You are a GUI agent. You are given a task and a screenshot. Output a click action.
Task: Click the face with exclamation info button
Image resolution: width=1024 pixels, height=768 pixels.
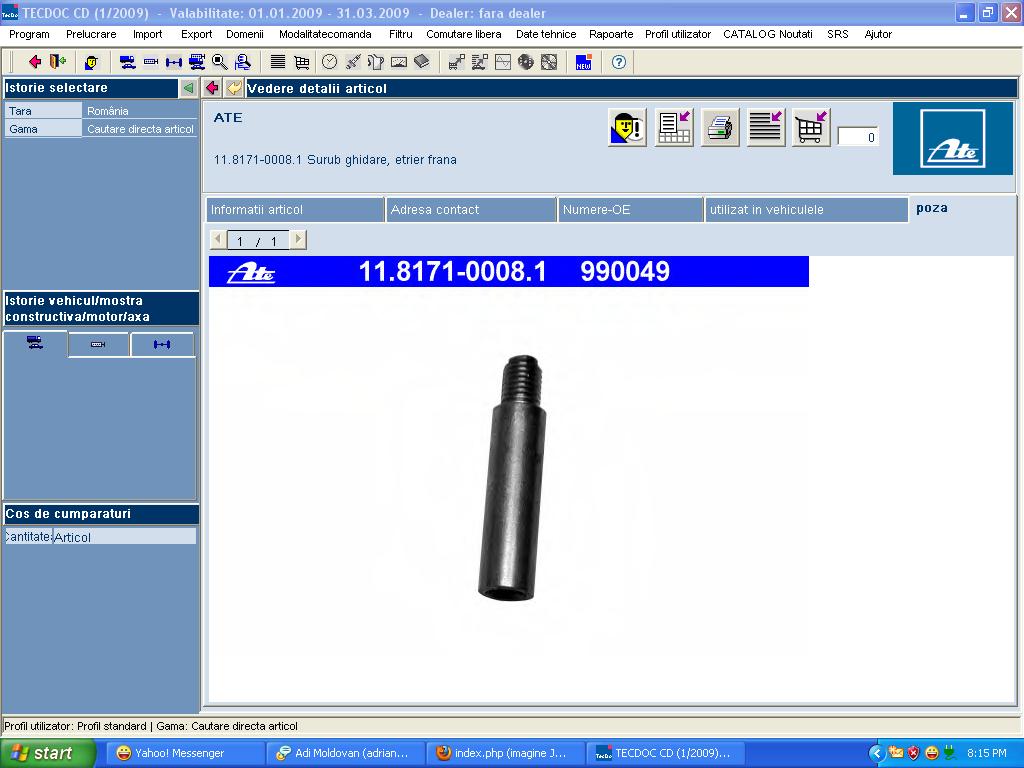click(x=628, y=127)
